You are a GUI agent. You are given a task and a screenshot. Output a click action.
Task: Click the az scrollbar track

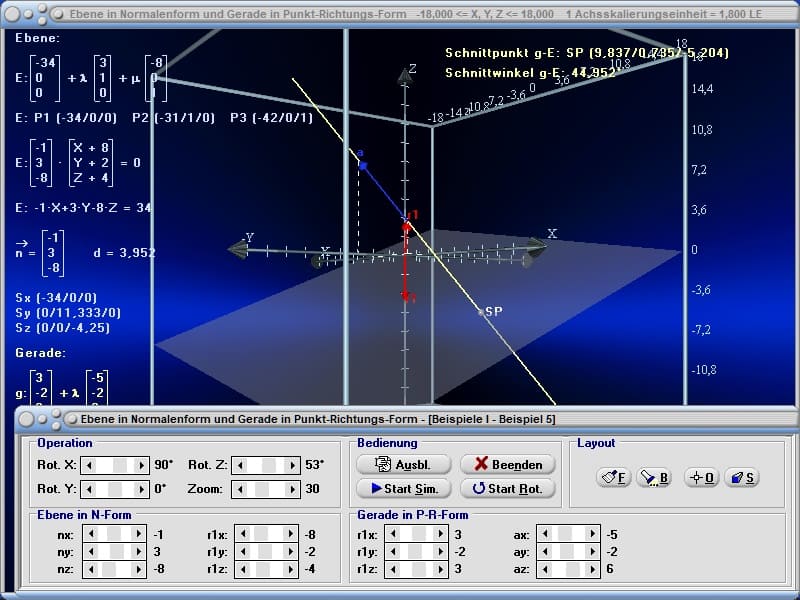pyautogui.click(x=560, y=568)
